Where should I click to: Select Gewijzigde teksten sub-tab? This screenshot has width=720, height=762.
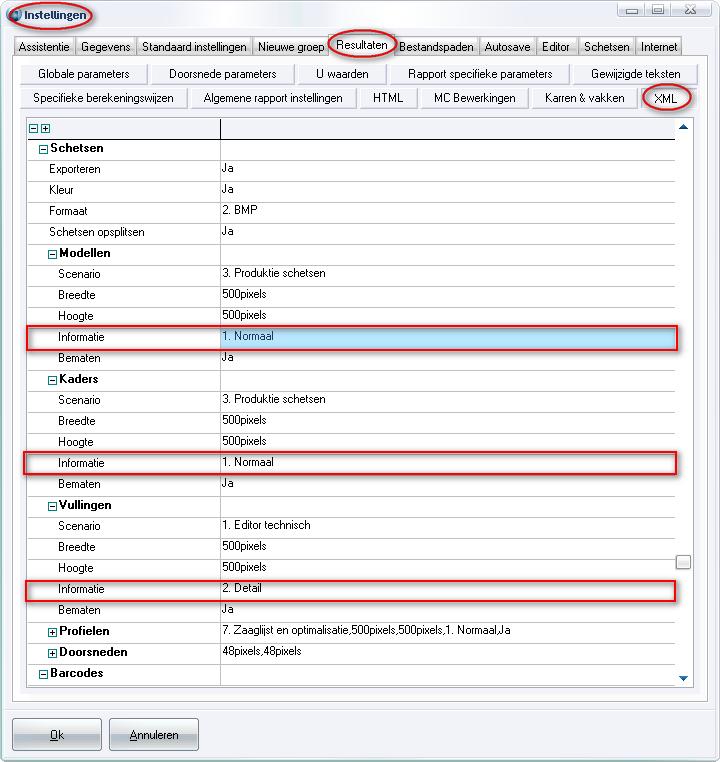click(x=635, y=74)
